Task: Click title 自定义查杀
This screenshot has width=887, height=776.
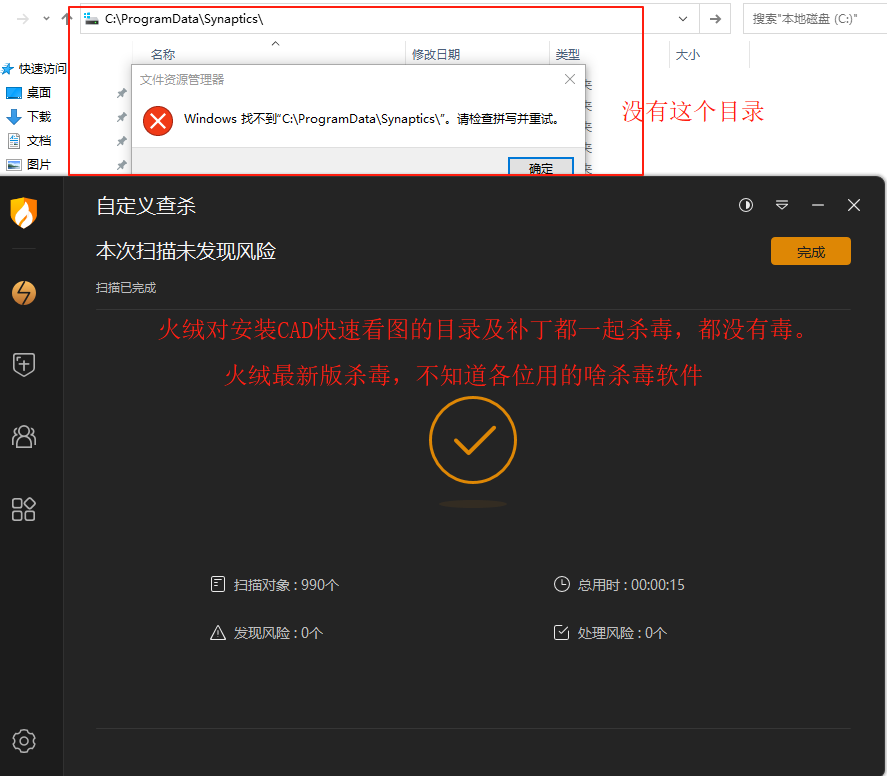Action: click(146, 206)
